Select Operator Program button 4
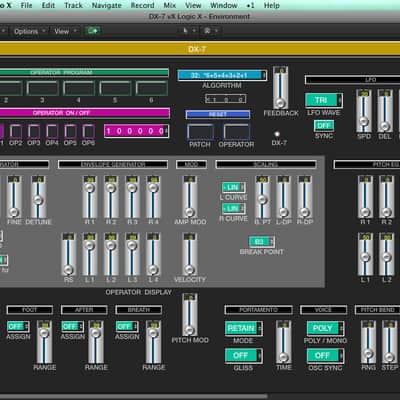This screenshot has height=400, width=400. [79, 88]
